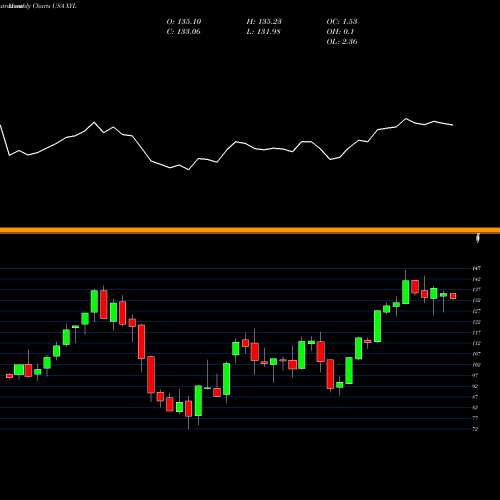Click the 77 price axis label
Screen dimensions: 500x500
click(x=476, y=418)
